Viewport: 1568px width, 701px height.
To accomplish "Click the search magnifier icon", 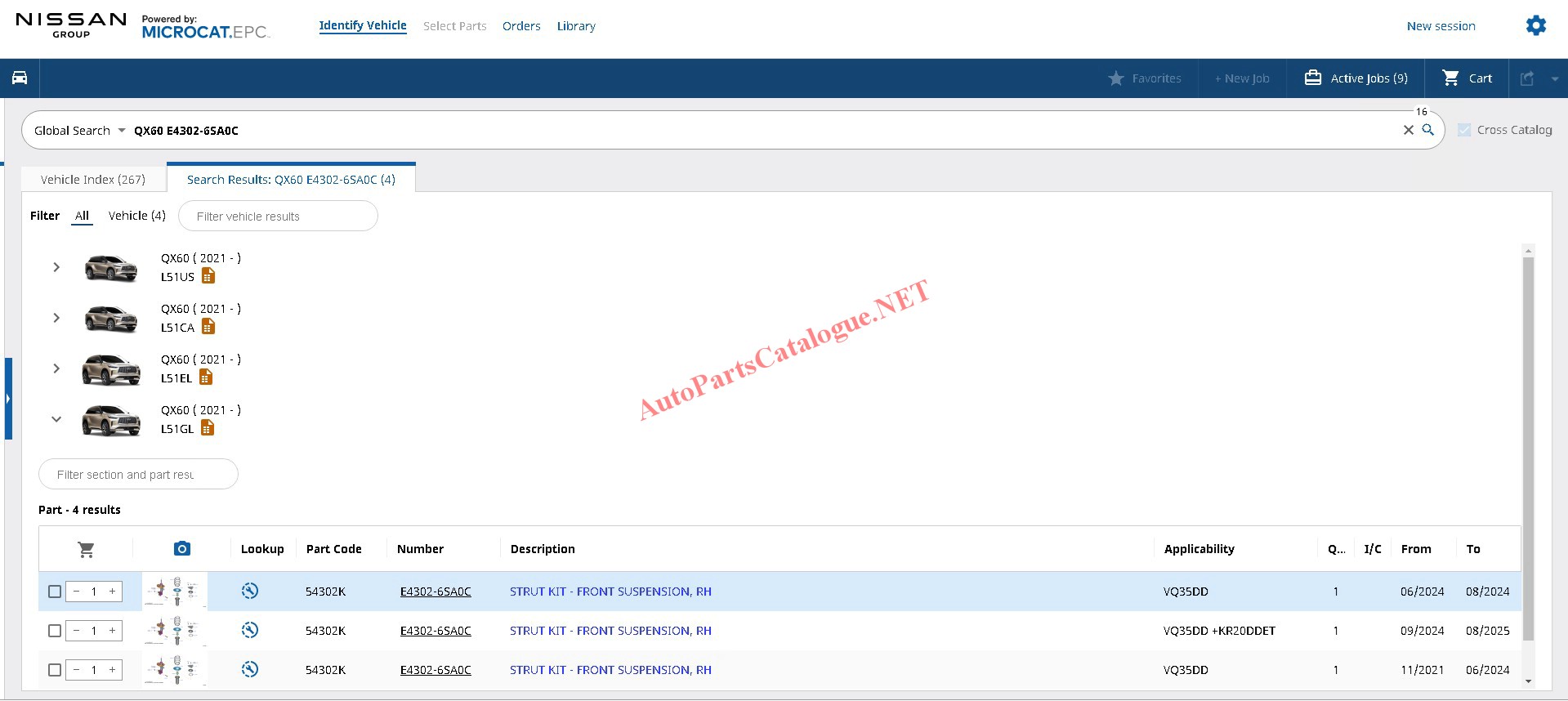I will tap(1428, 130).
